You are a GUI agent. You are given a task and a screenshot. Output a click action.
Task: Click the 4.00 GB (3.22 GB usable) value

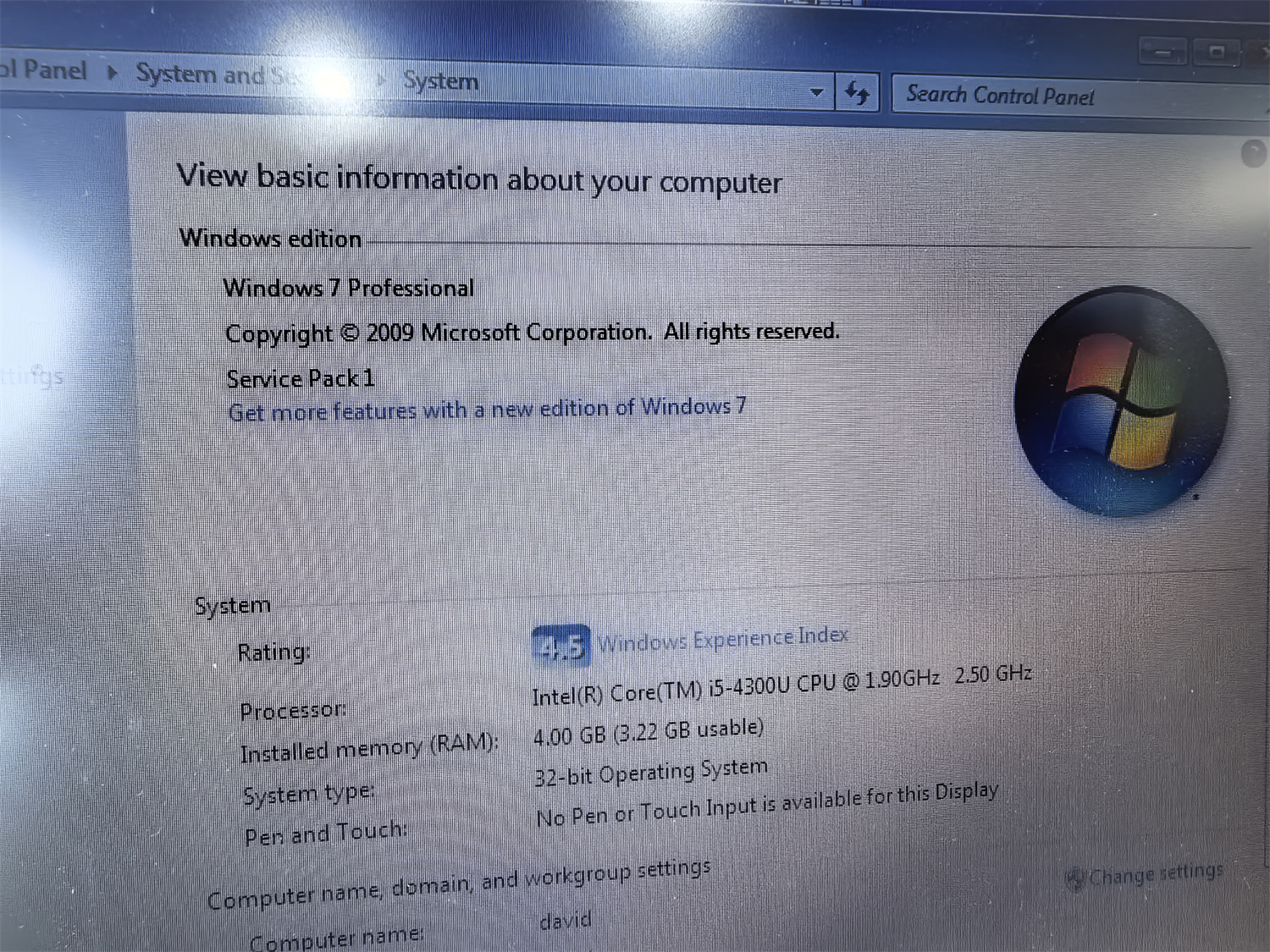click(x=649, y=733)
